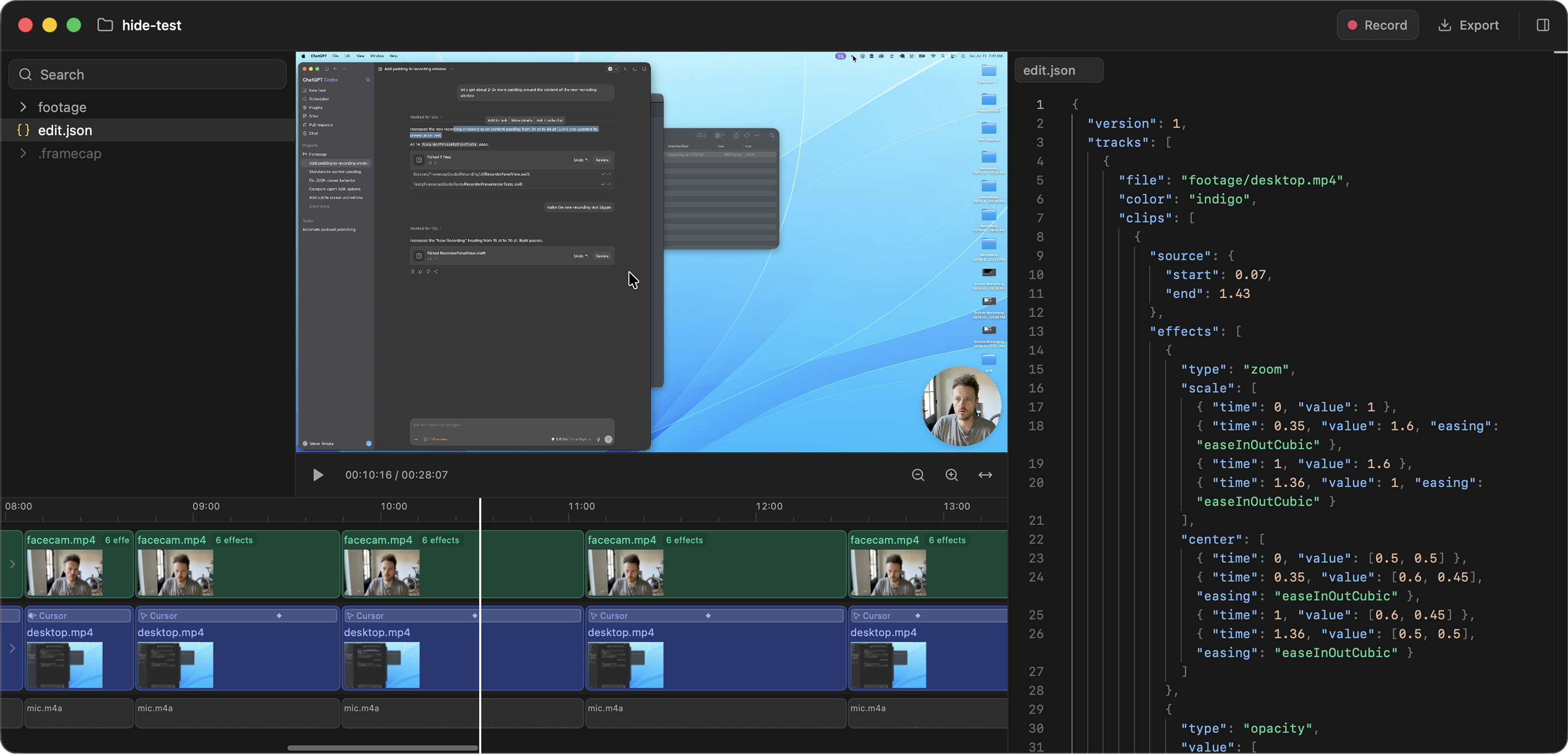The width and height of the screenshot is (1568, 754).
Task: Click the Cursor keyframe diamond on the clip after 11:00
Action: point(708,616)
